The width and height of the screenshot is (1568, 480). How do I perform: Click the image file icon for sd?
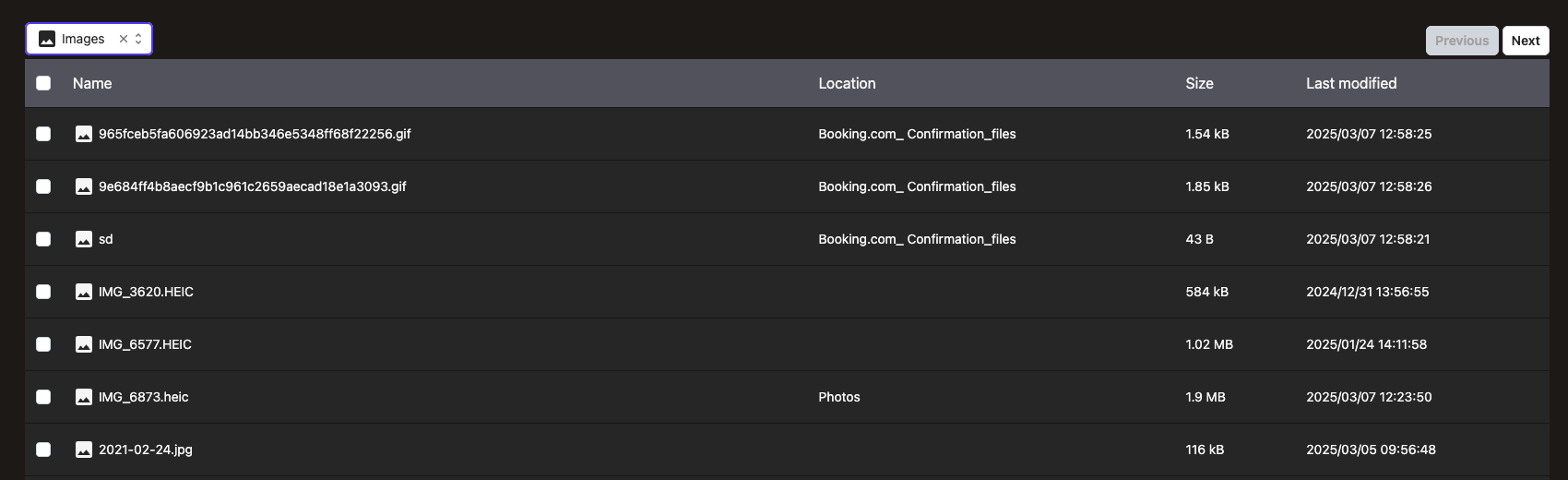click(x=83, y=239)
